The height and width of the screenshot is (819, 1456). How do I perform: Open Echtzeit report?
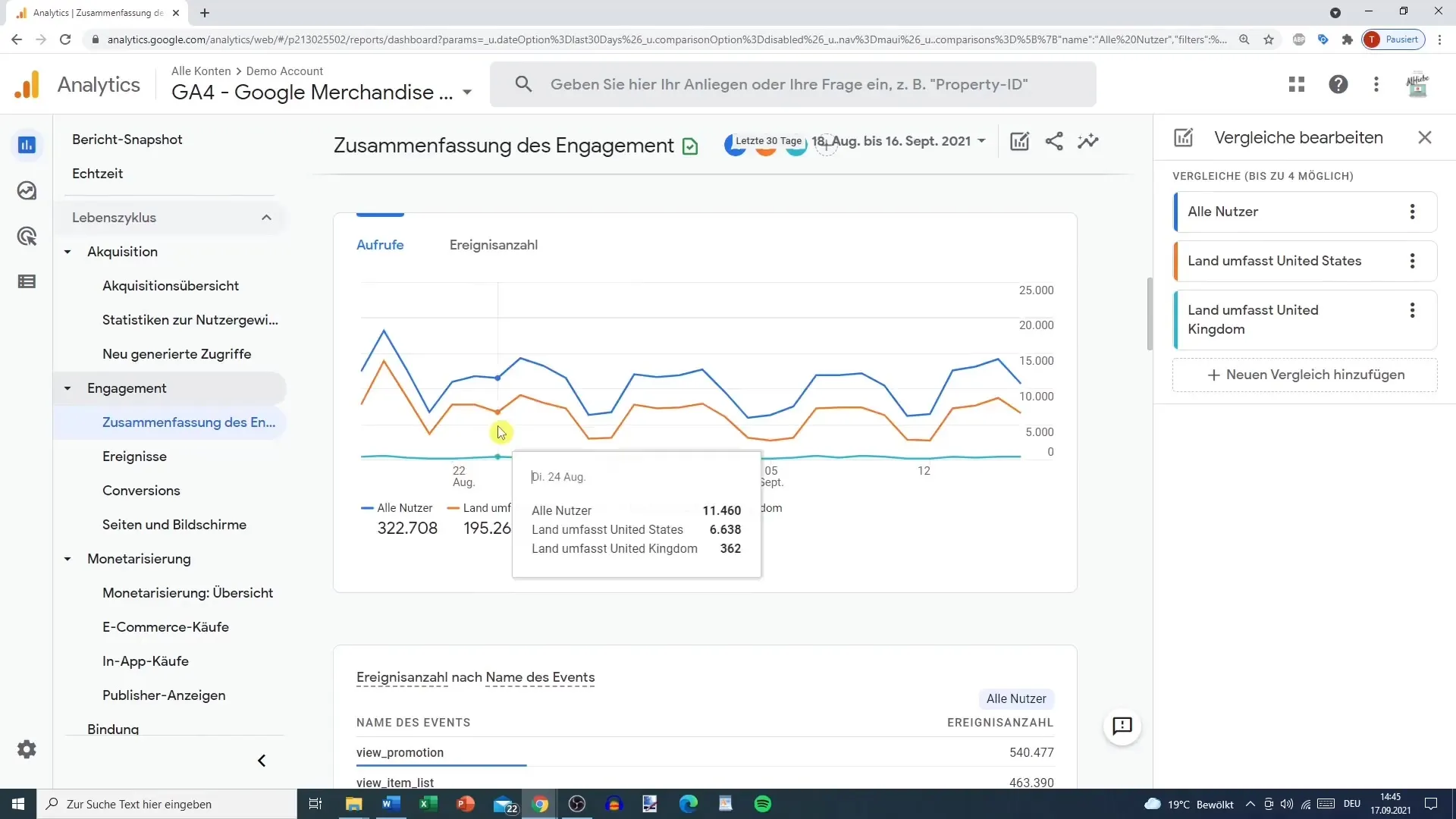97,174
